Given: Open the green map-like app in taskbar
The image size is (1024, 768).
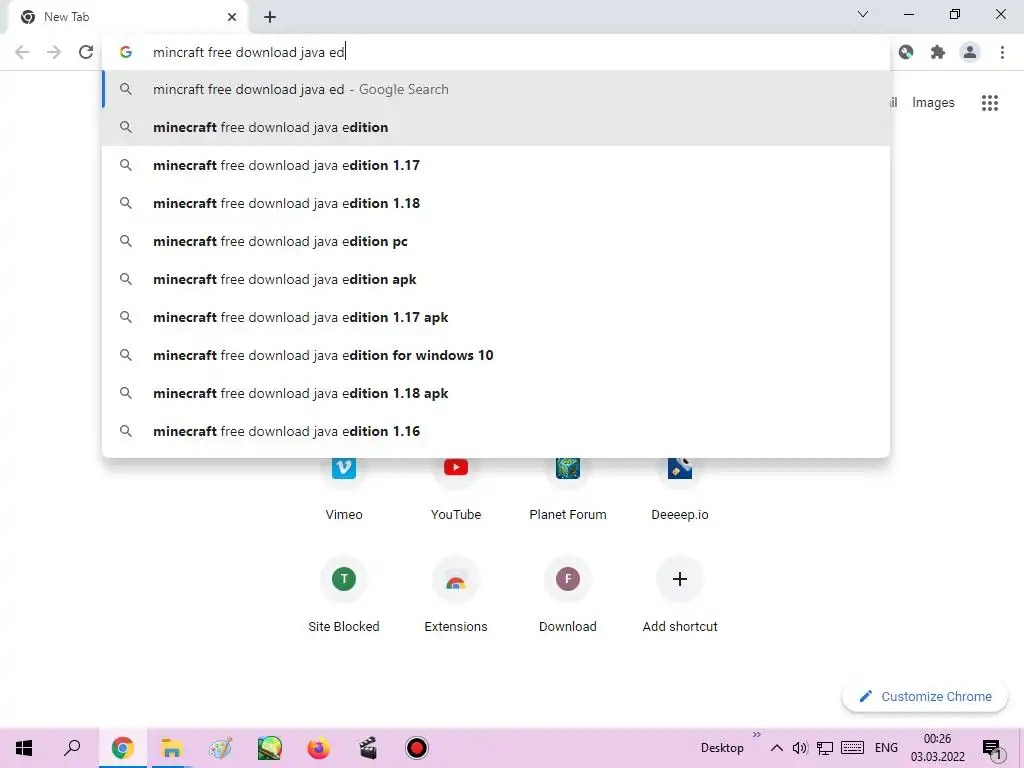Looking at the screenshot, I should click(x=269, y=748).
